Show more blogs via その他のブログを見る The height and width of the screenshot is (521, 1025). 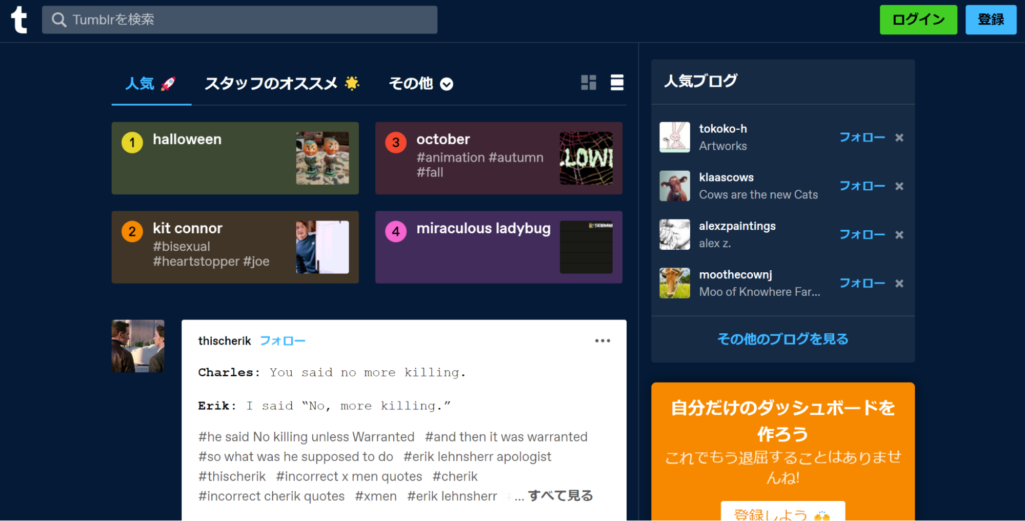(x=782, y=339)
